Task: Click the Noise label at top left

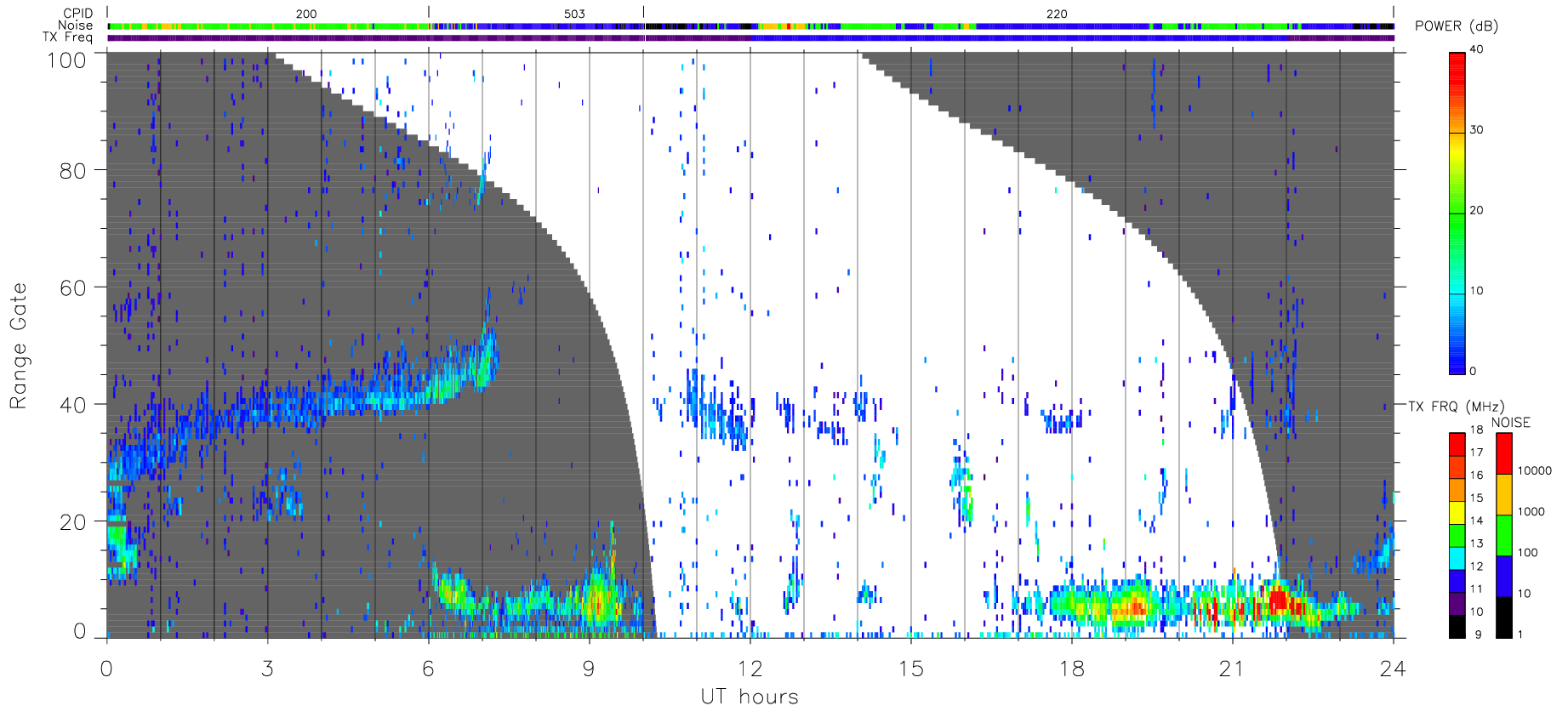Action: [x=75, y=26]
